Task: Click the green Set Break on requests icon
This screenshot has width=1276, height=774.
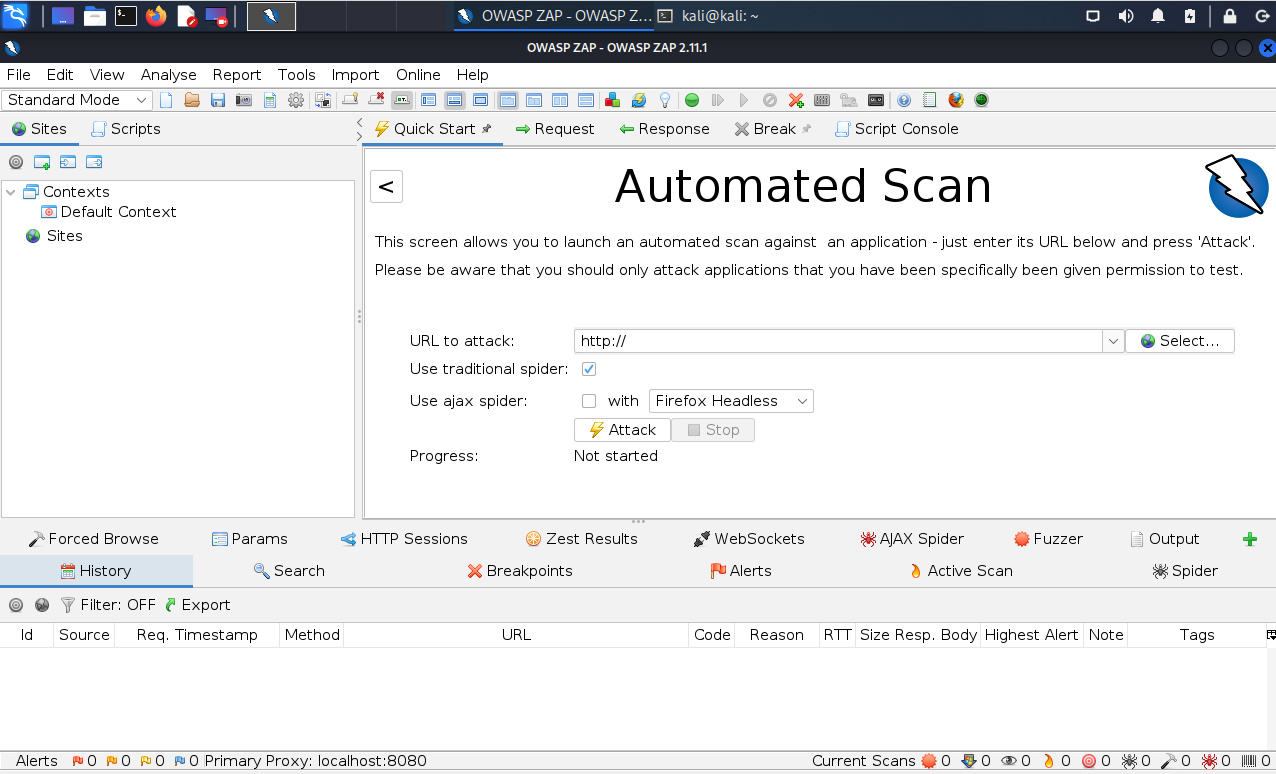Action: tap(691, 100)
